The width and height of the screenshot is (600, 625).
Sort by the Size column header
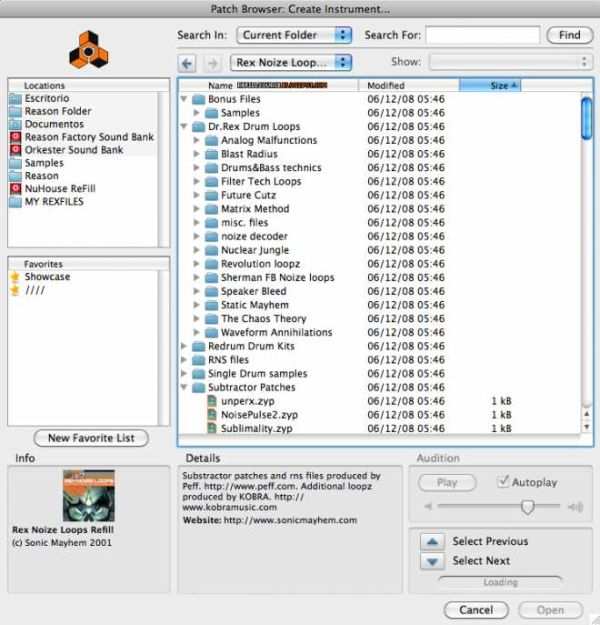coord(490,85)
